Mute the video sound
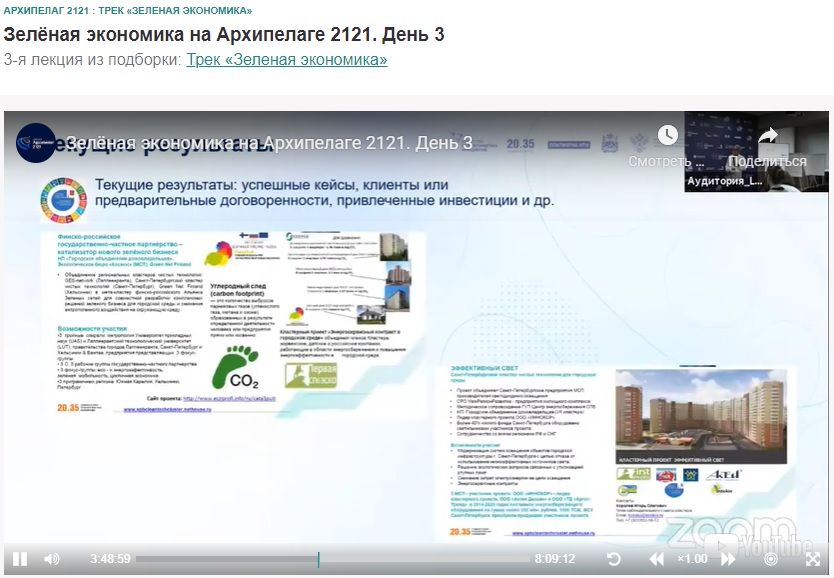The image size is (834, 578). pyautogui.click(x=53, y=559)
